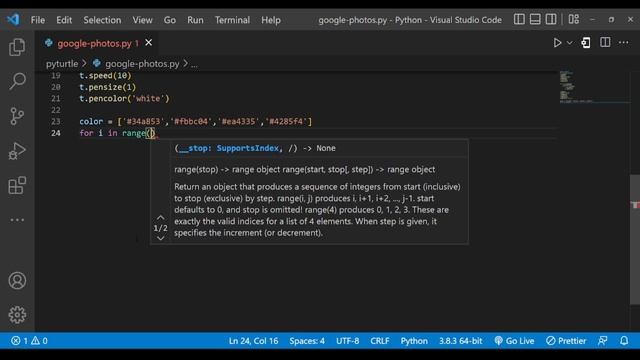
Task: Open the Source Control view
Action: tap(17, 116)
